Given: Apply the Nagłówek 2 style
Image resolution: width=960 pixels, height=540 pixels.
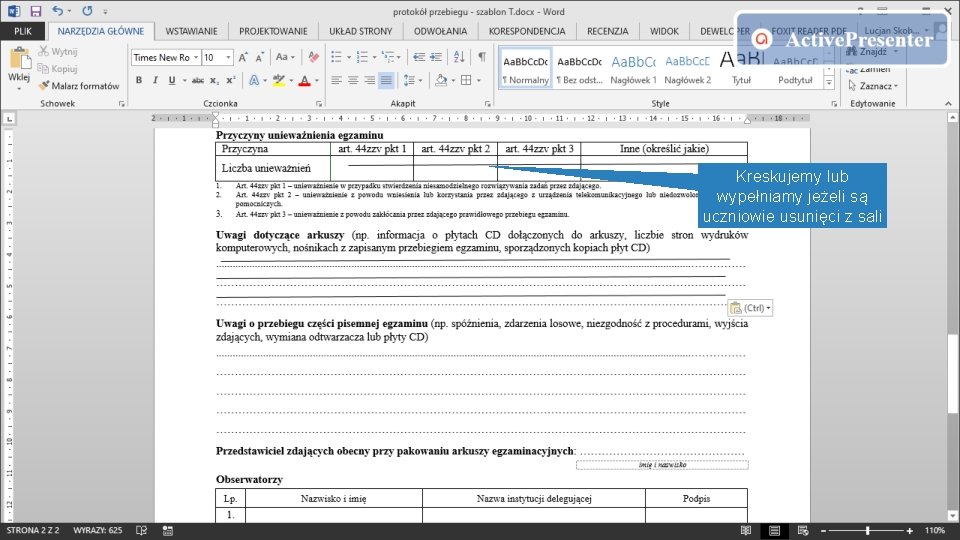Looking at the screenshot, I should tap(688, 69).
